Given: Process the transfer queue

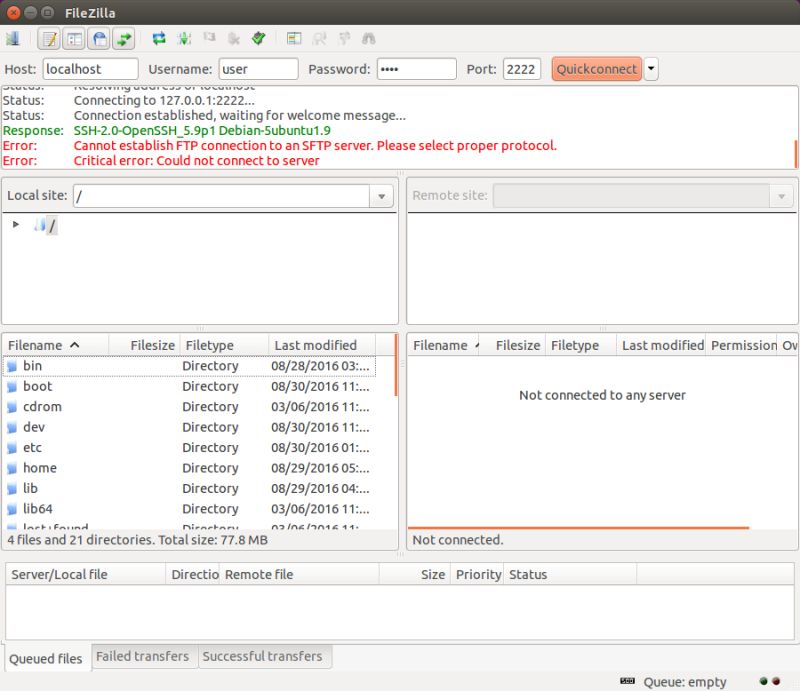Looking at the screenshot, I should (185, 38).
